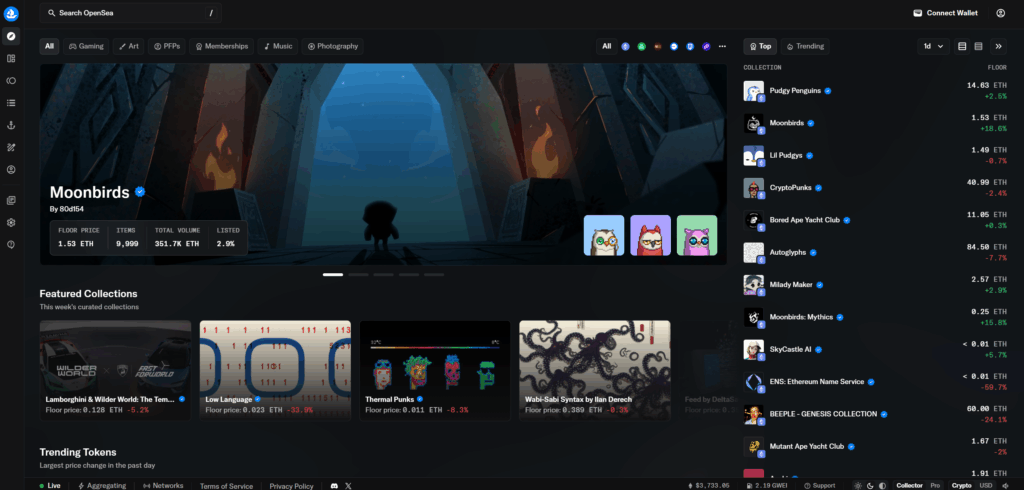1024x490 pixels.
Task: Filter by Polygon purple chain icon
Action: point(706,46)
